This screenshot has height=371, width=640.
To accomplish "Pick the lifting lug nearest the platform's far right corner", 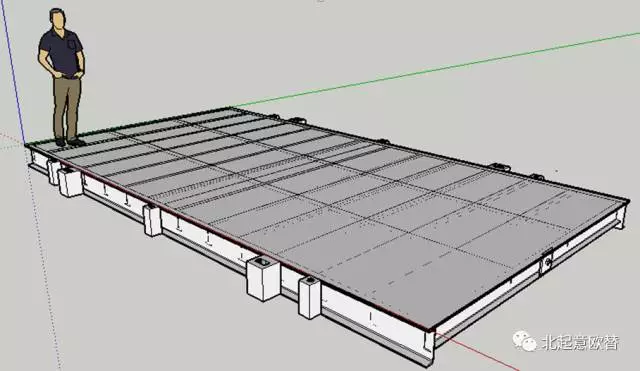I will [536, 177].
